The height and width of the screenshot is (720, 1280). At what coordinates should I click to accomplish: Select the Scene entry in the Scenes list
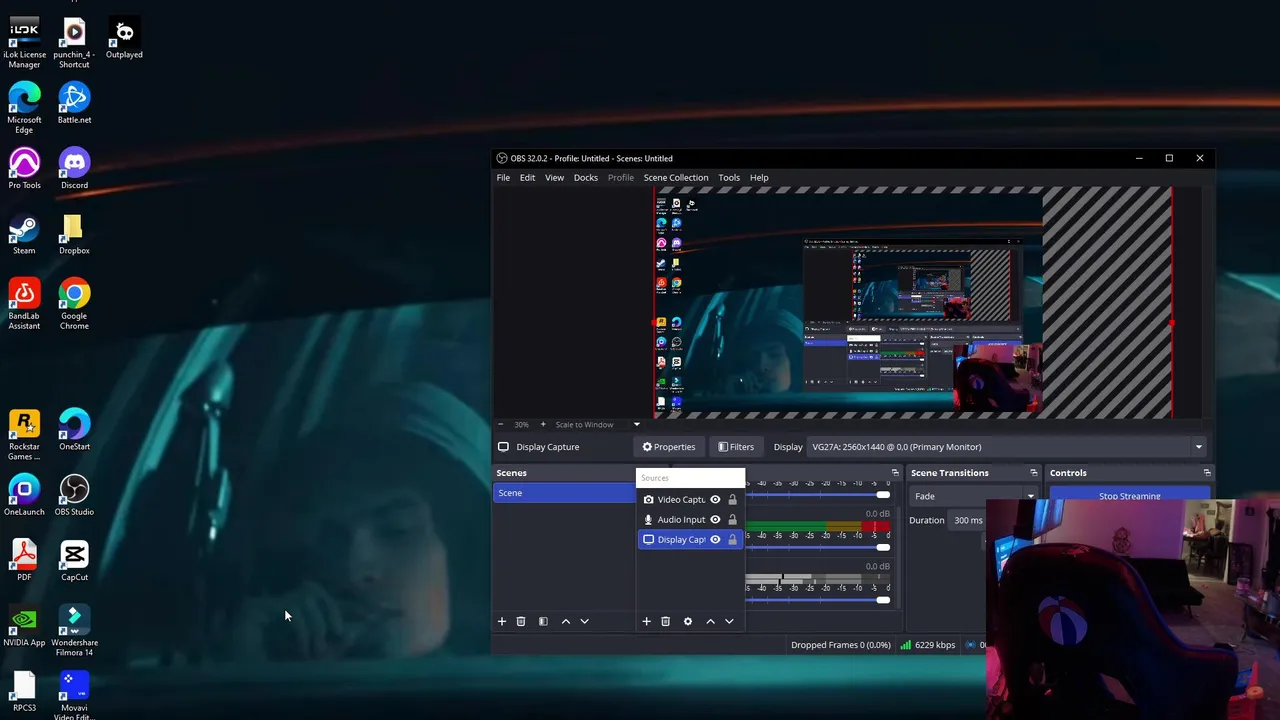point(566,493)
